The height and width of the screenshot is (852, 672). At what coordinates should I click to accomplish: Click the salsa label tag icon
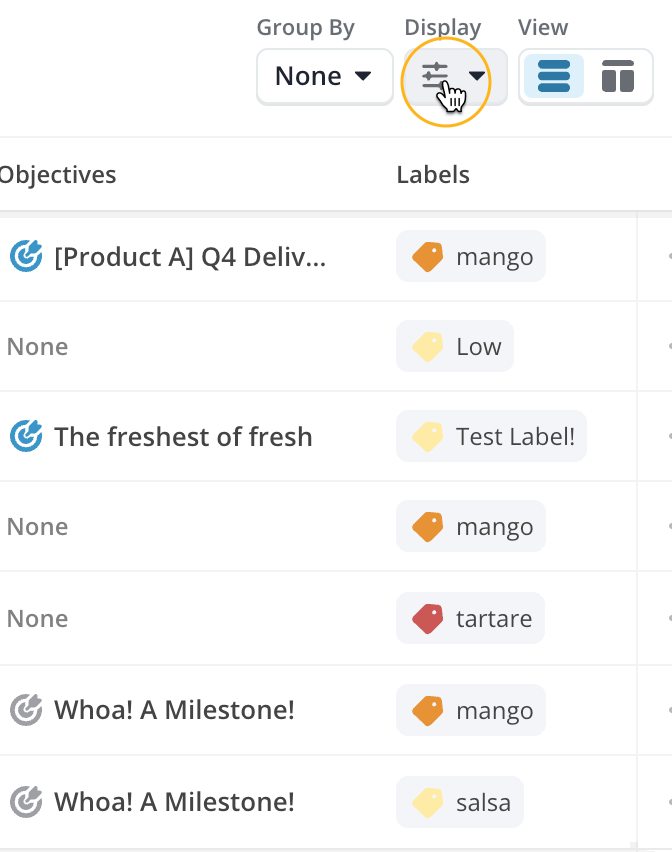tap(428, 803)
